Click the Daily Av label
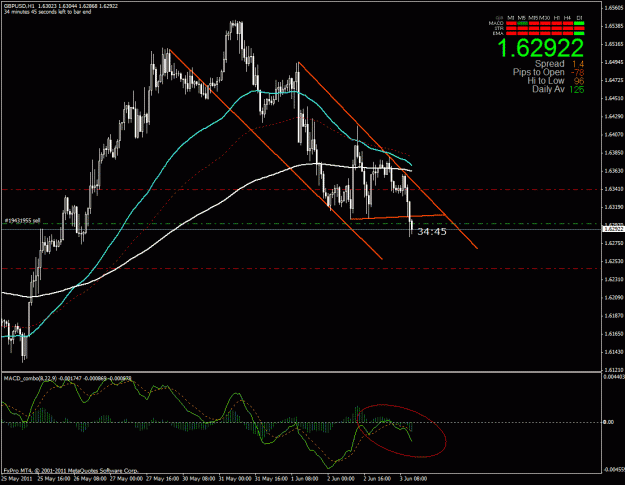This screenshot has height=485, width=625. point(548,89)
